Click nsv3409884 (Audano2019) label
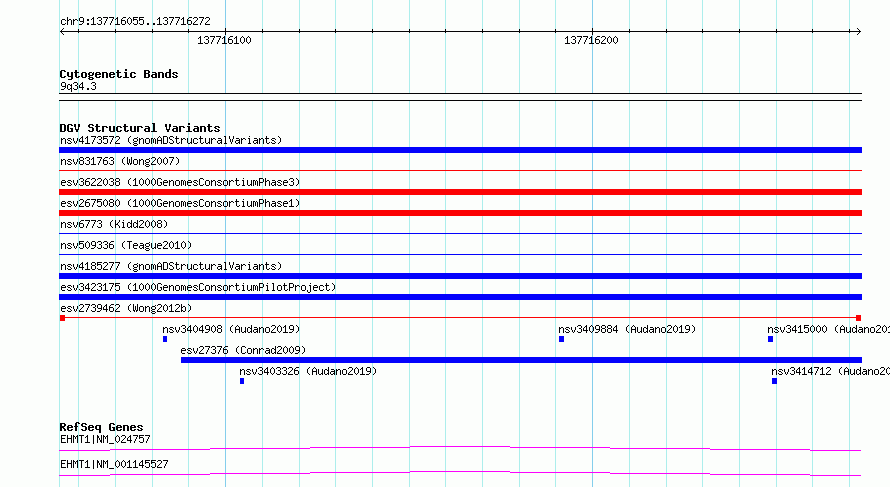The image size is (890, 487). point(627,329)
